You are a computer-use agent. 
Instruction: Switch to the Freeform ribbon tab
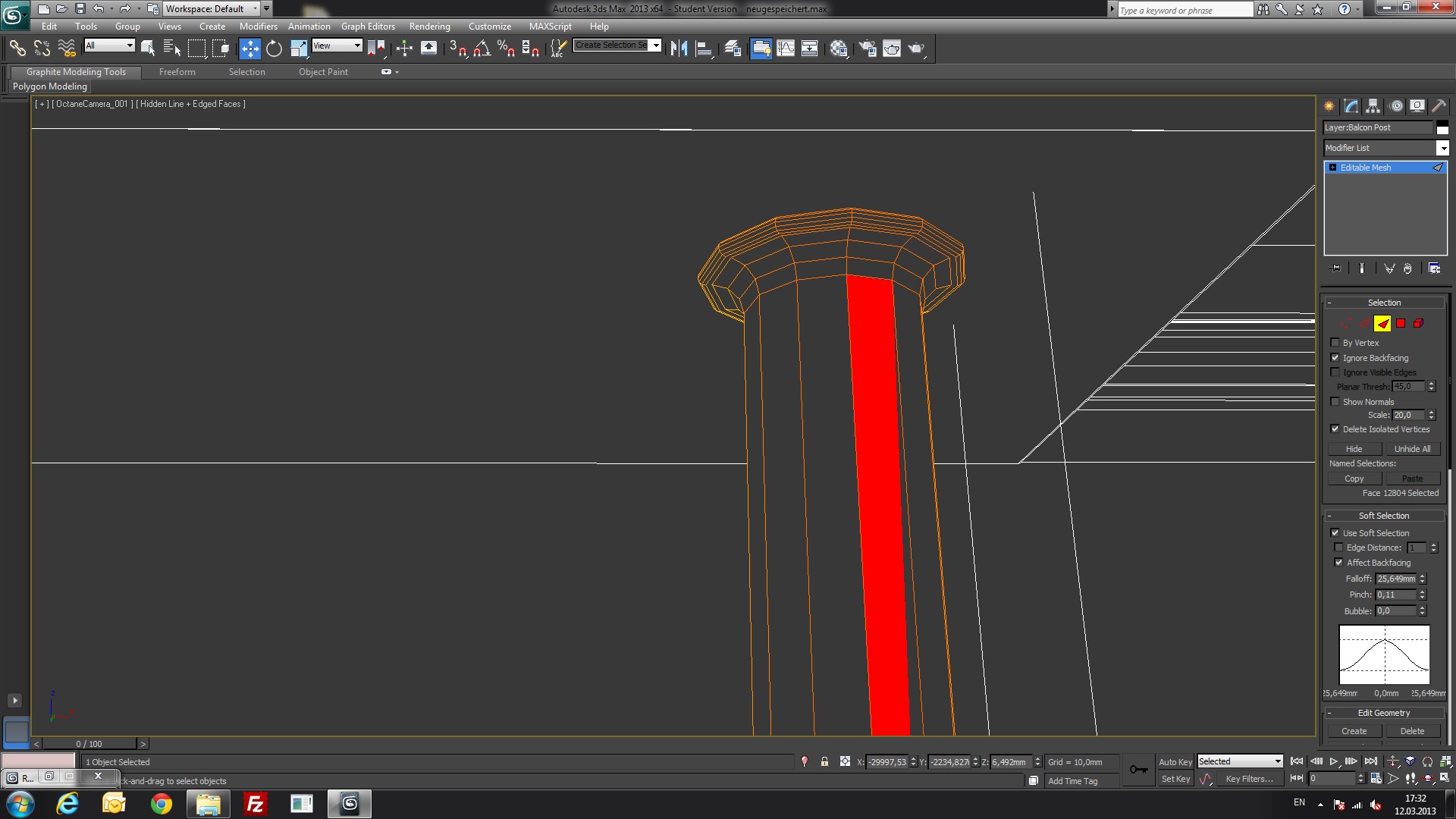pyautogui.click(x=177, y=72)
